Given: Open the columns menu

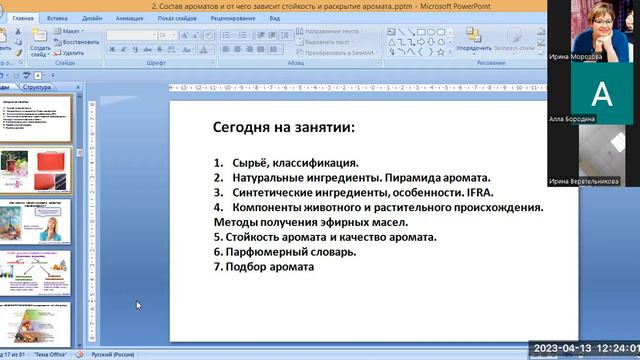Looking at the screenshot, I should pos(275,50).
